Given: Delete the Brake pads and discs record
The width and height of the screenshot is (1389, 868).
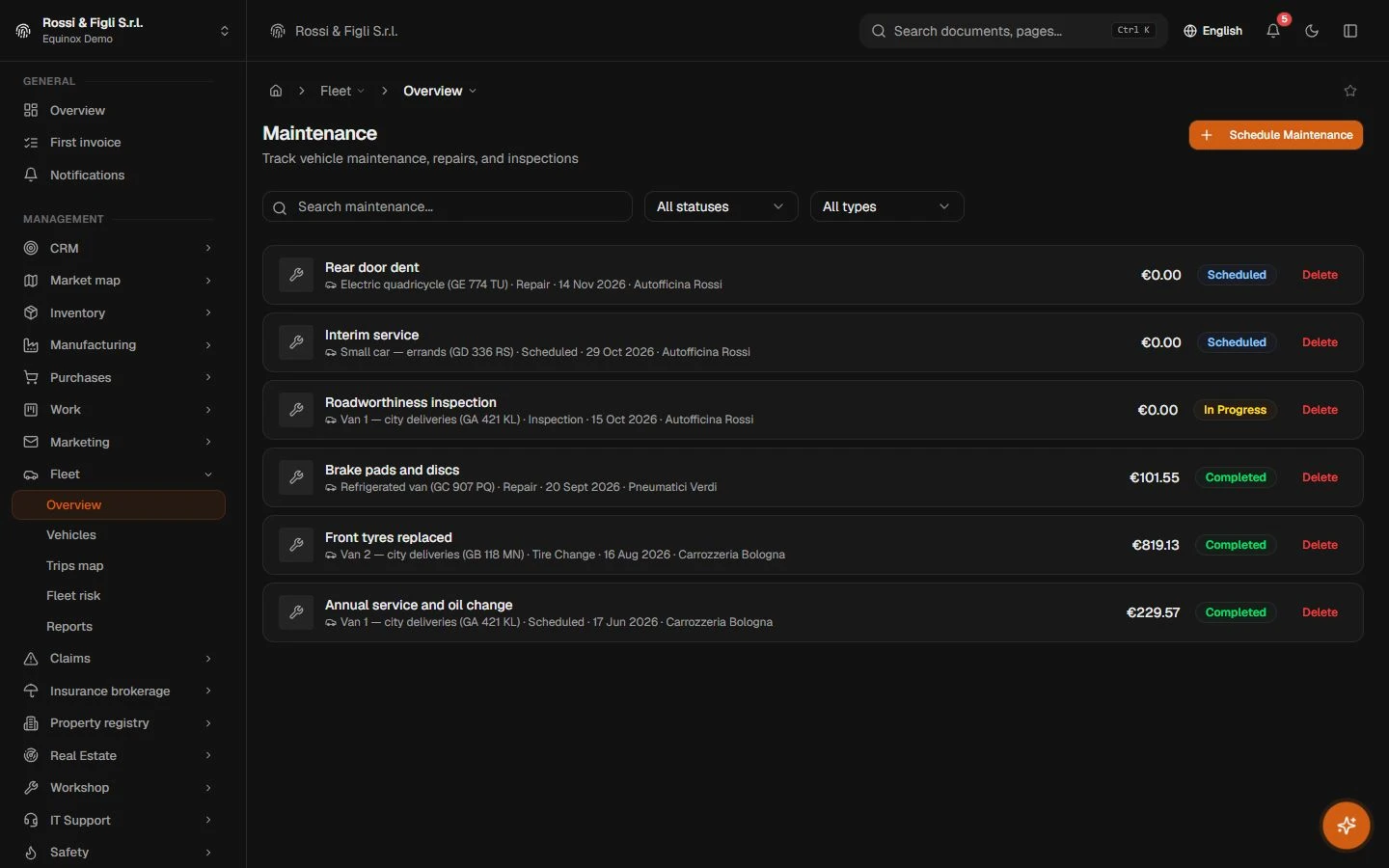Looking at the screenshot, I should [x=1320, y=477].
